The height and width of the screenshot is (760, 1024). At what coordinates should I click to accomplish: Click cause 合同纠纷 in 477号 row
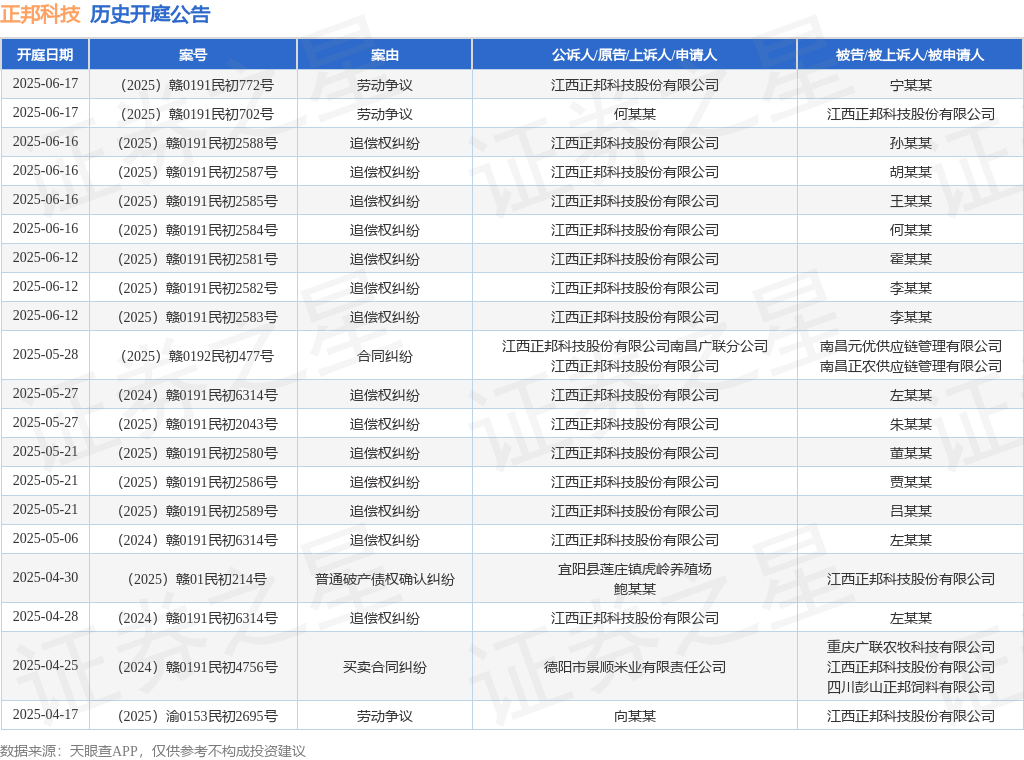pos(385,356)
